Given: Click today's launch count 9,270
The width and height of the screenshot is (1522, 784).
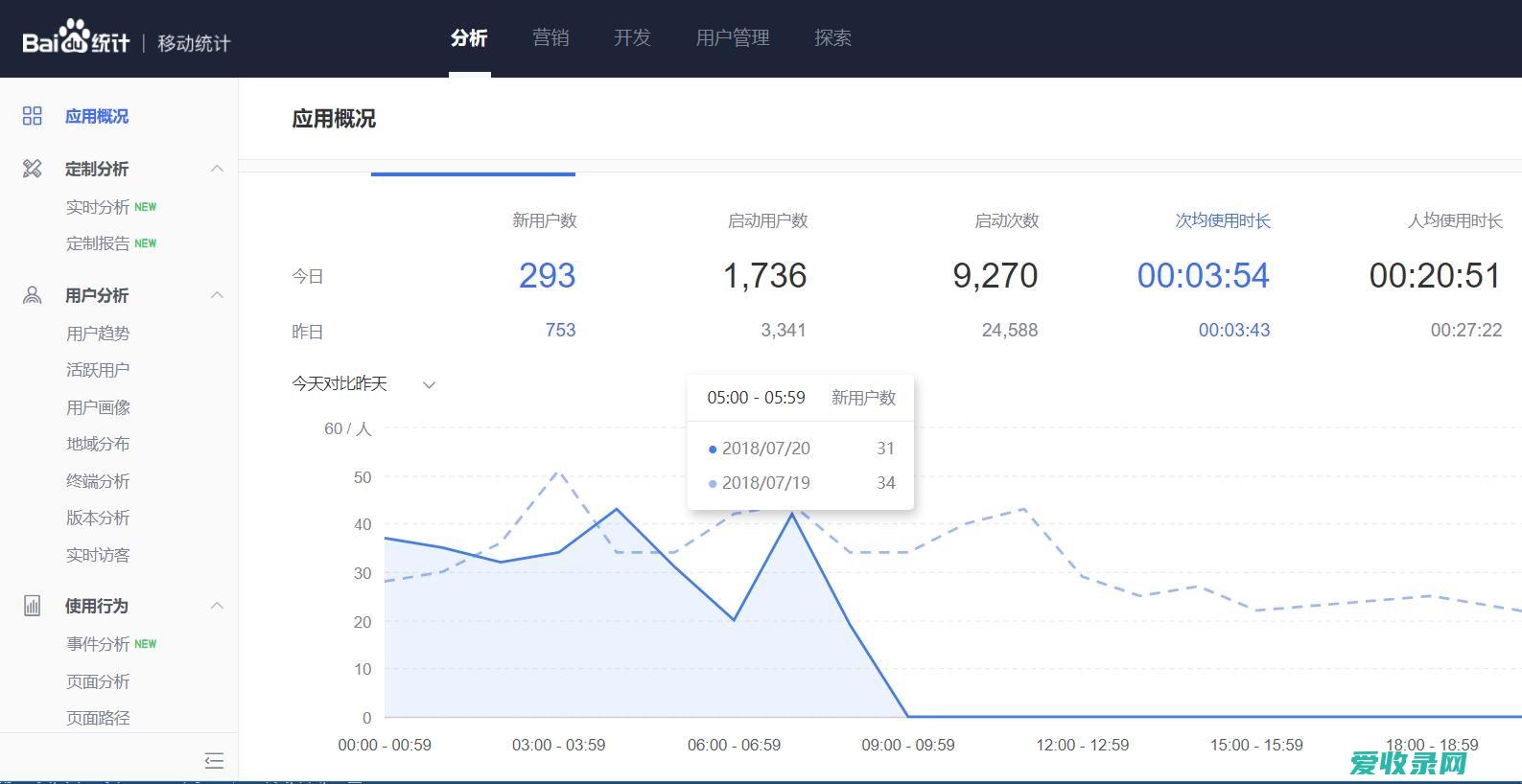Looking at the screenshot, I should click(995, 276).
